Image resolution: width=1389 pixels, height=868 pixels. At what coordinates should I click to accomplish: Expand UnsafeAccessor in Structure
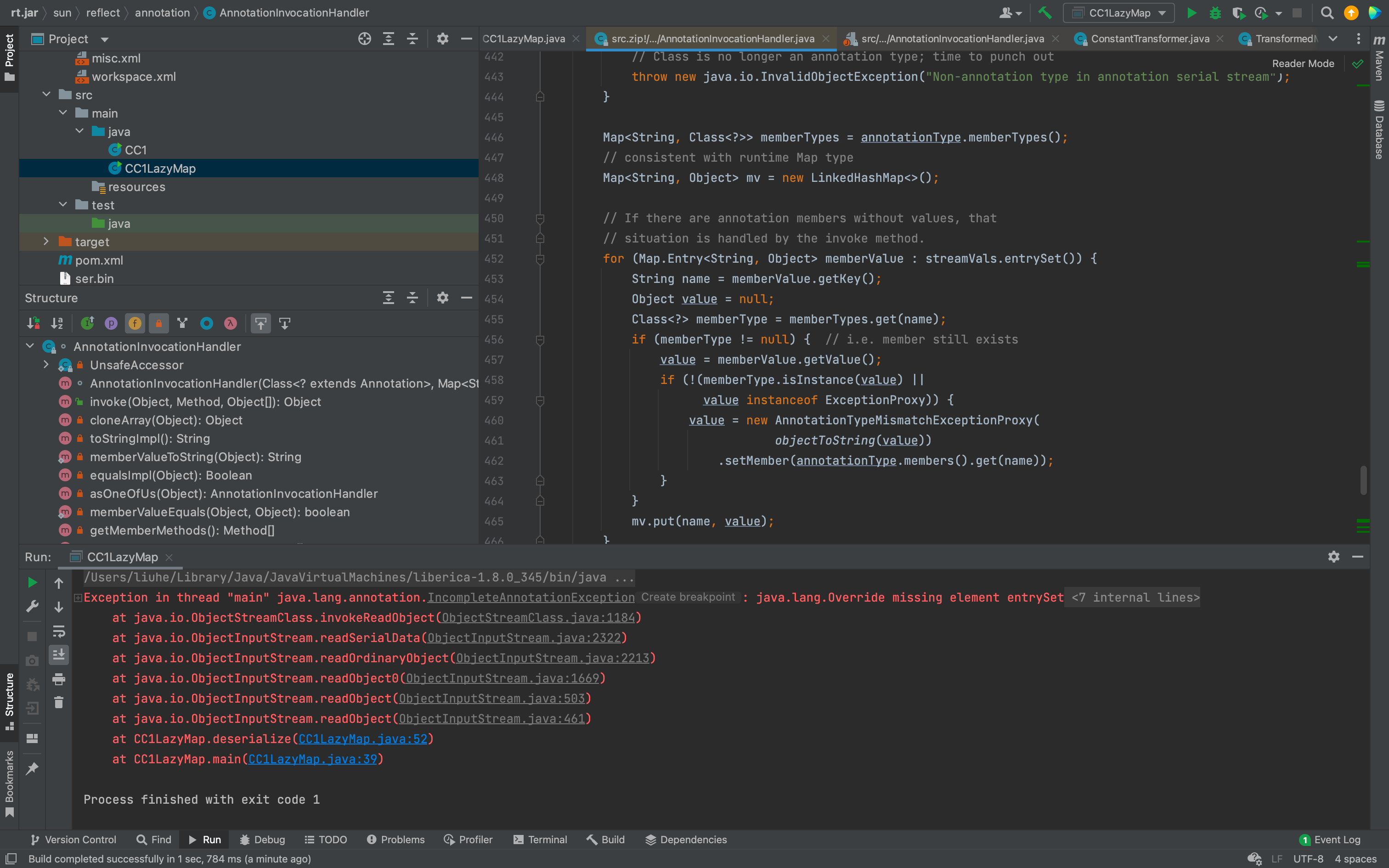[46, 365]
